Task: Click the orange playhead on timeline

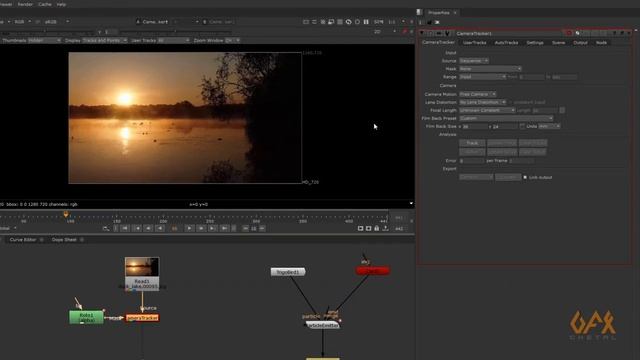Action: point(66,214)
